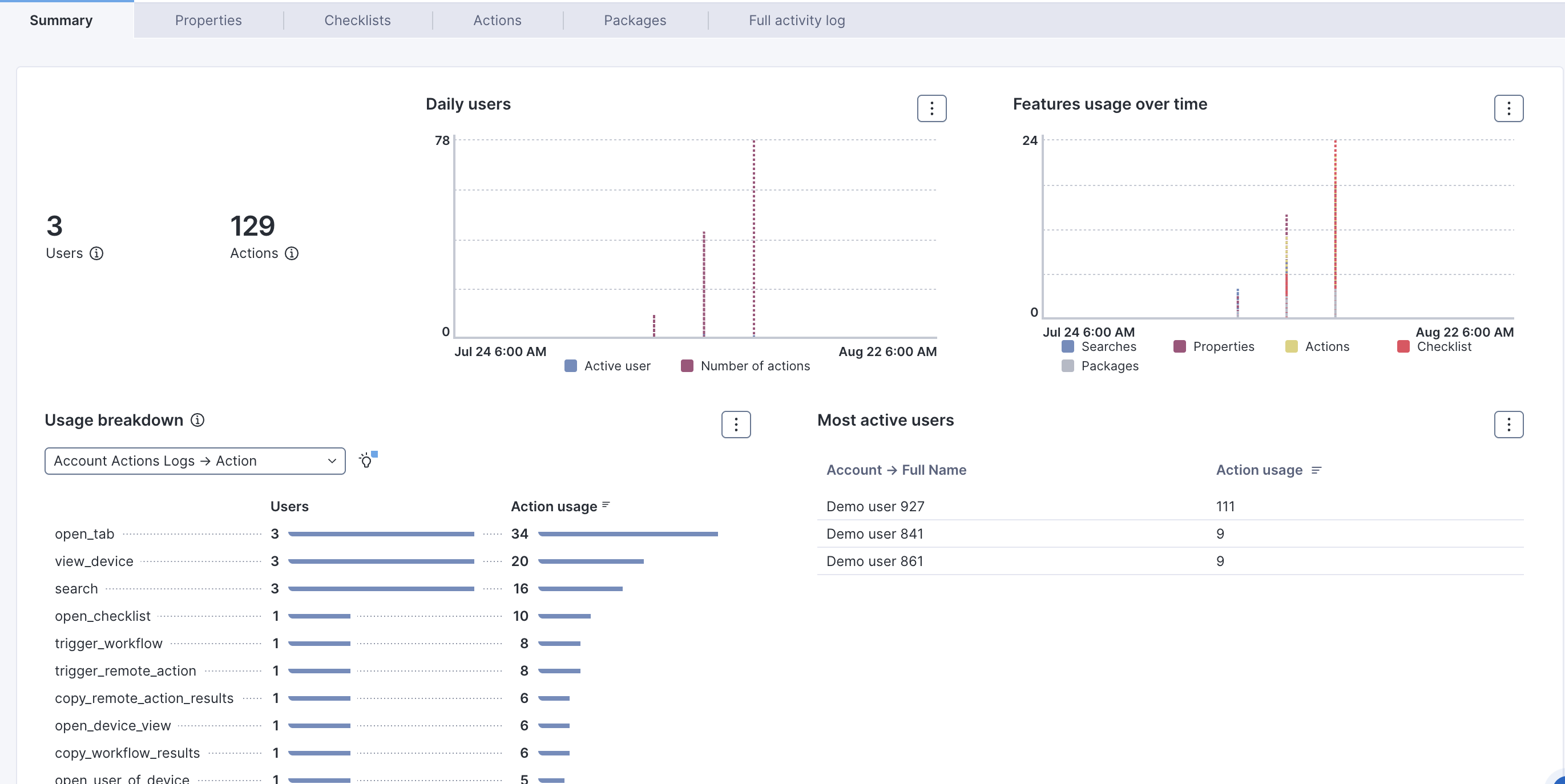Click the lightbulb insights icon
This screenshot has width=1565, height=784.
tap(366, 461)
